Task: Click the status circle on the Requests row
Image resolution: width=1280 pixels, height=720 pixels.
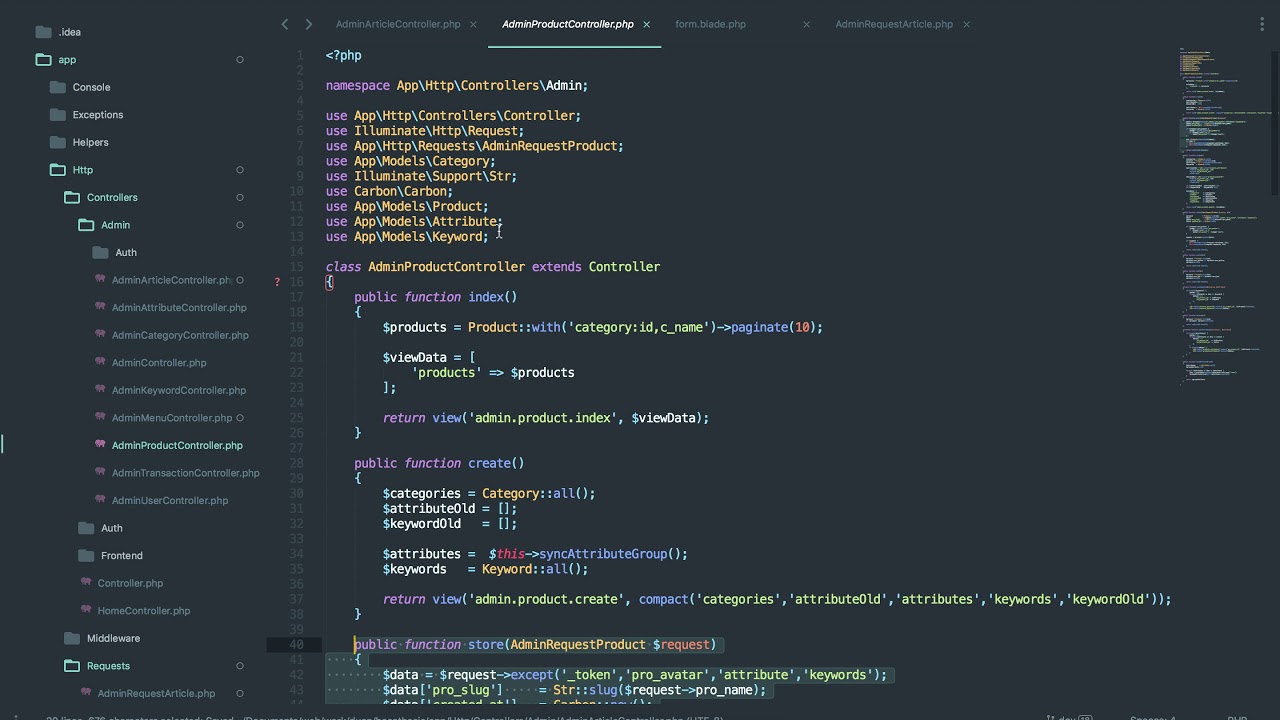Action: click(x=239, y=666)
